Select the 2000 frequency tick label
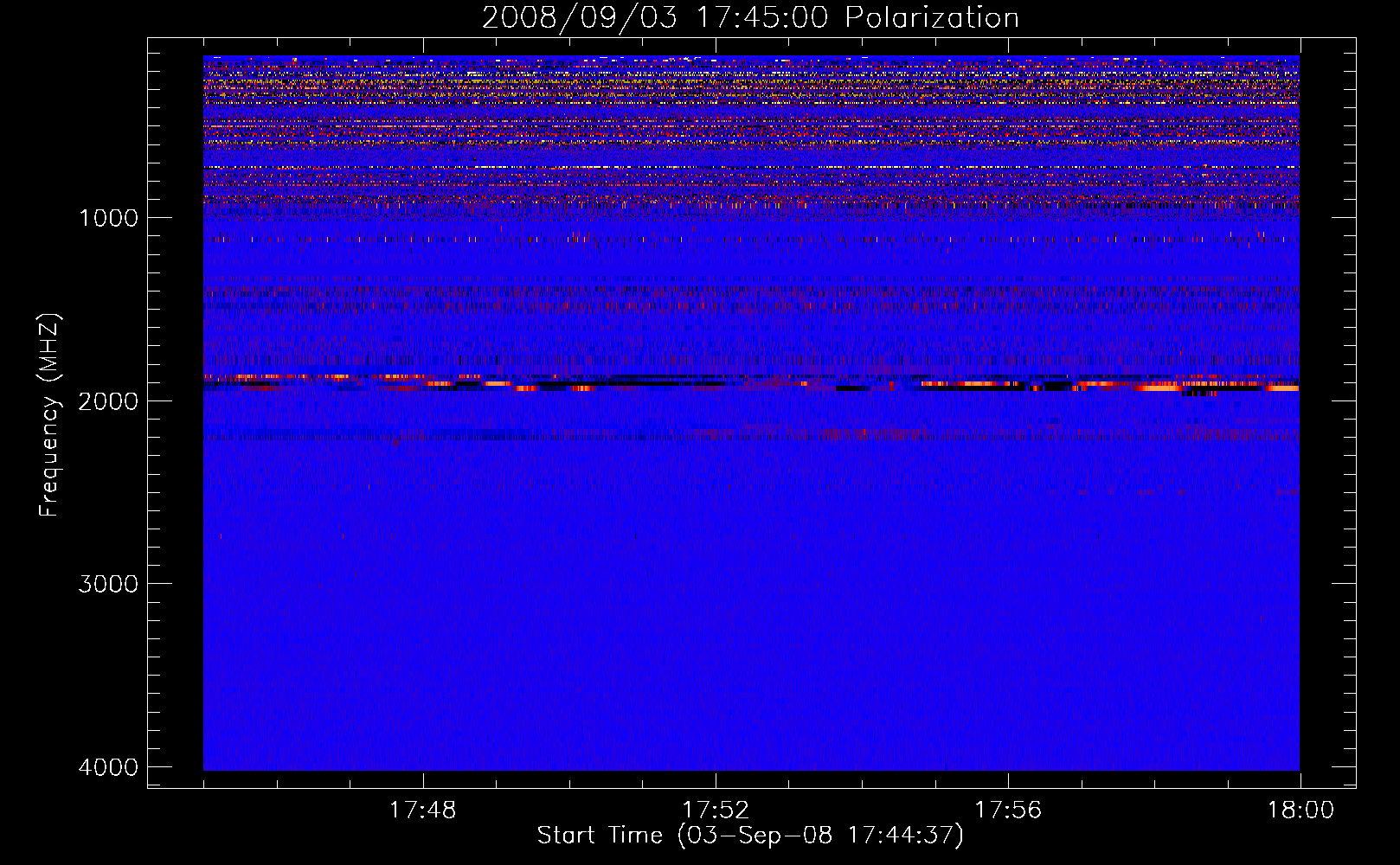The height and width of the screenshot is (865, 1400). click(108, 400)
